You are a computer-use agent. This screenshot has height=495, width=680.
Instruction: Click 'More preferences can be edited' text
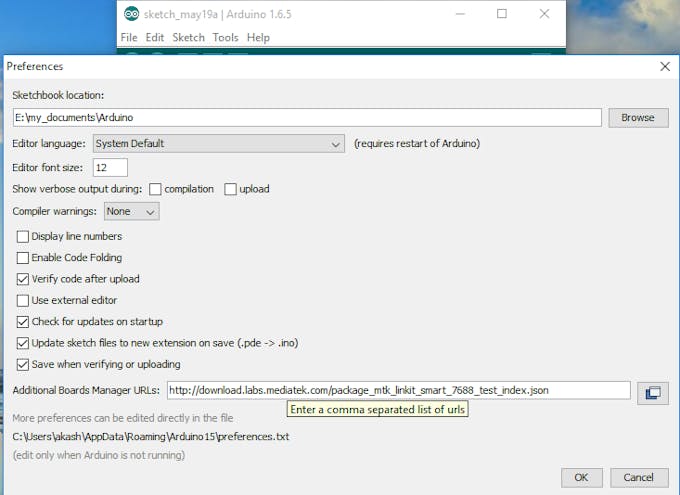point(123,418)
